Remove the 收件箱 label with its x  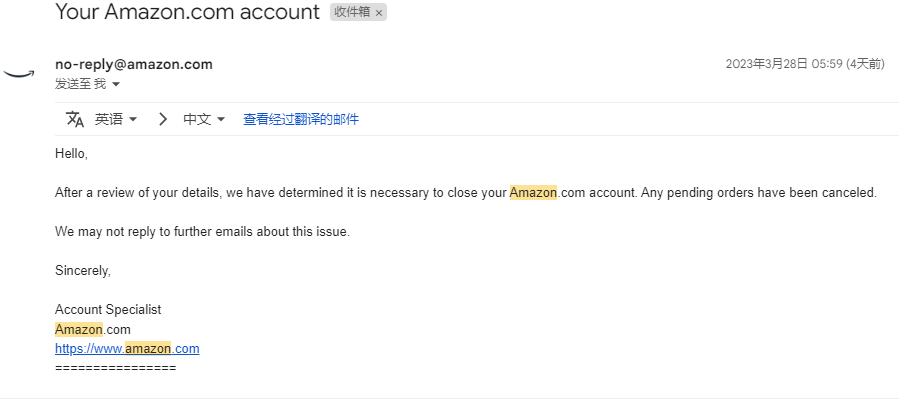coord(378,13)
